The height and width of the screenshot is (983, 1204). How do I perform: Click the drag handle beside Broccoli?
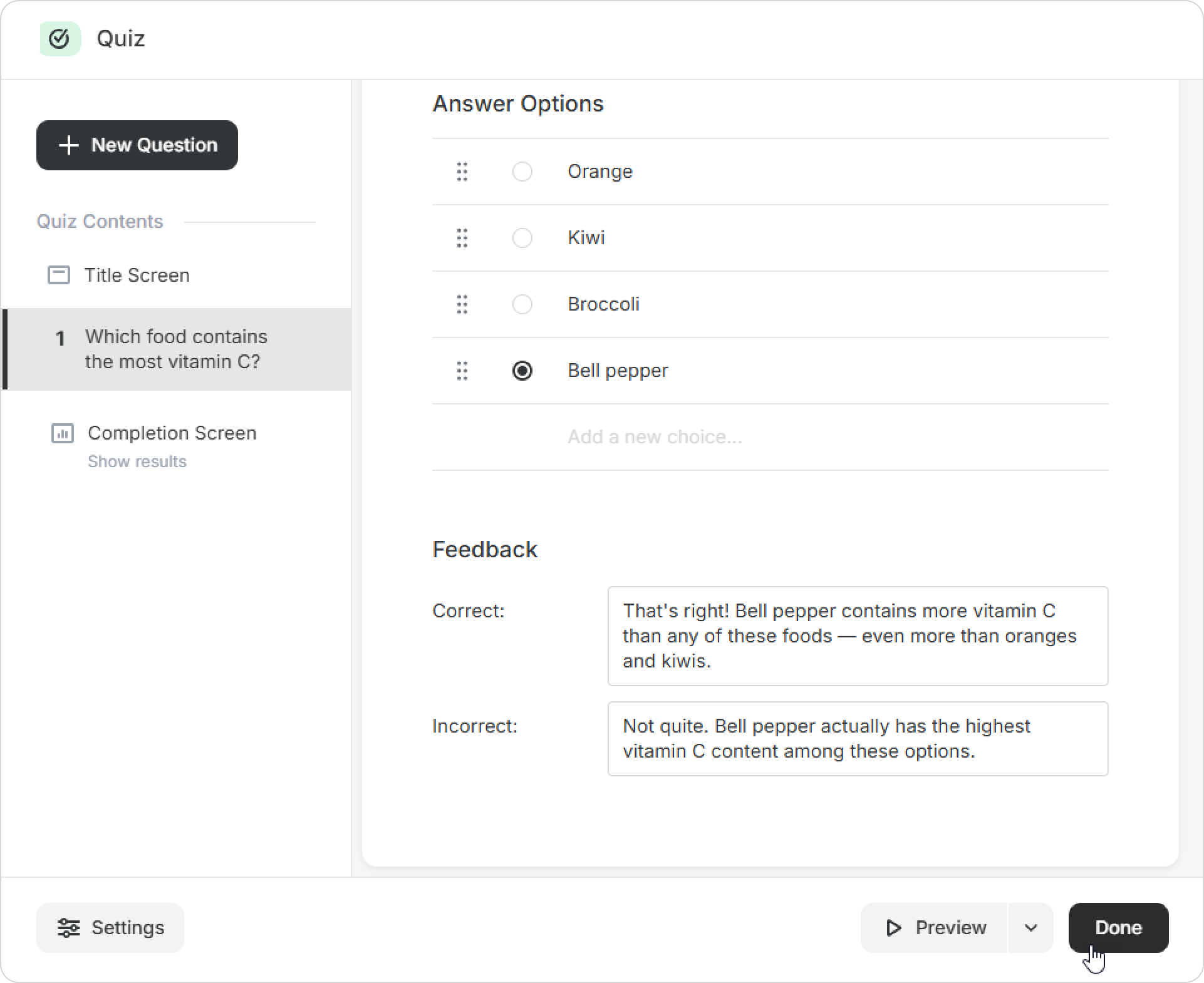(462, 304)
